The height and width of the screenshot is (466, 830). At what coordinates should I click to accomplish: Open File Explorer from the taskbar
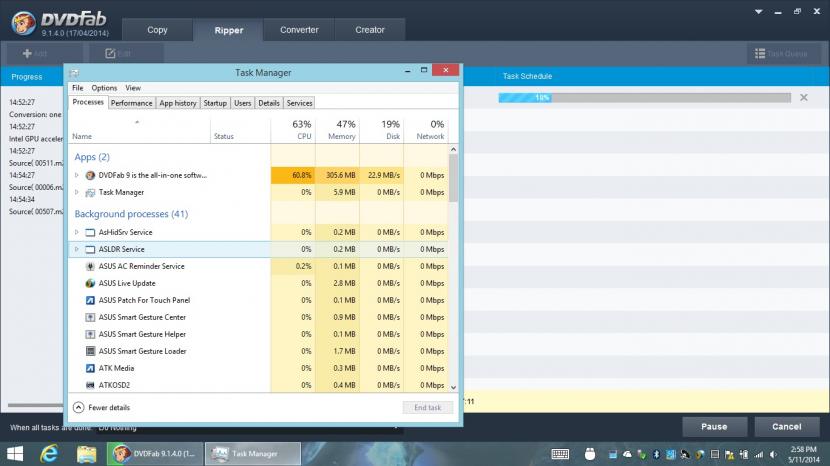coord(86,454)
